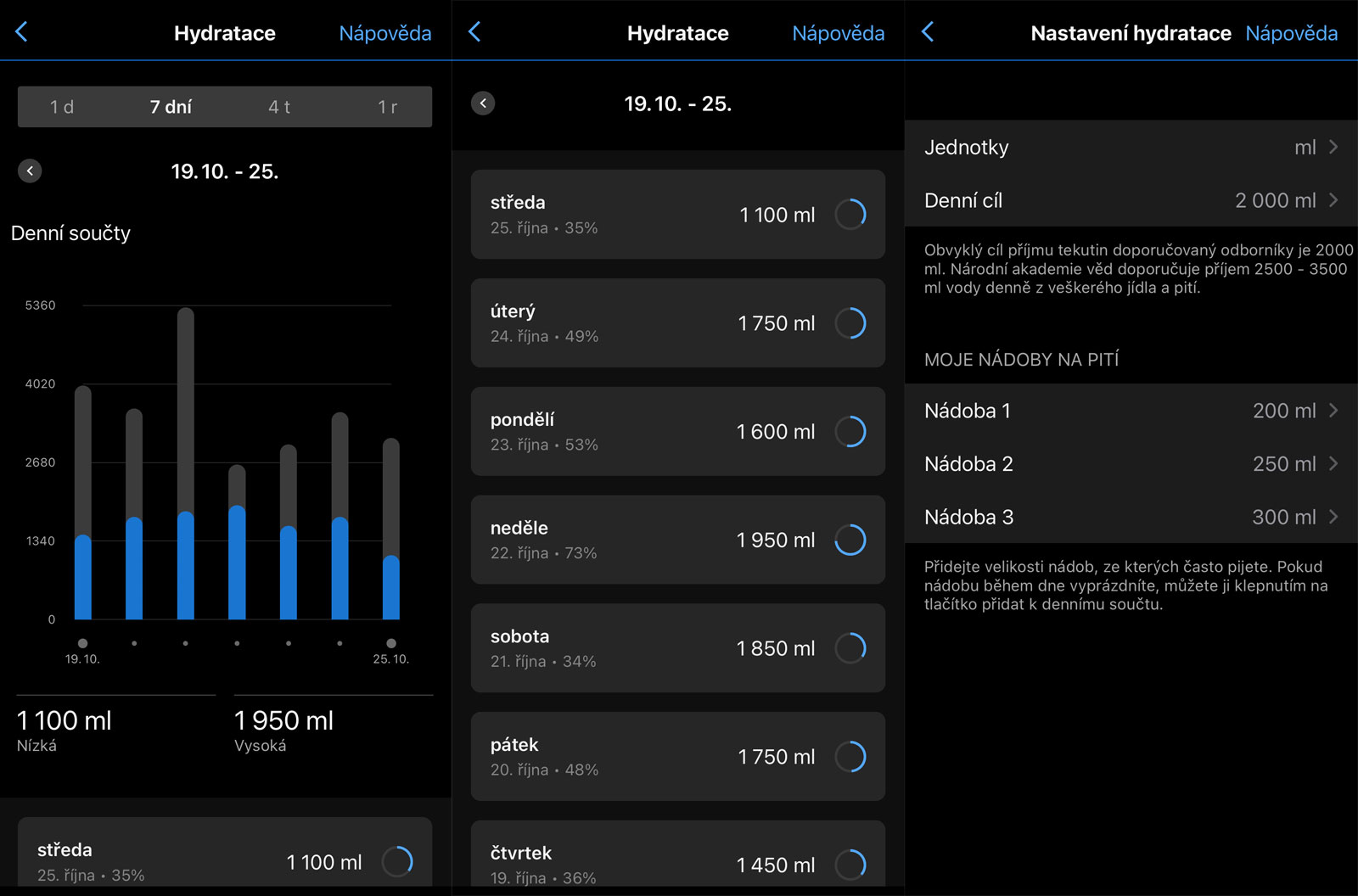Tap the 19. 10. - 25. date range in list screen
The height and width of the screenshot is (896, 1358).
pos(678,104)
